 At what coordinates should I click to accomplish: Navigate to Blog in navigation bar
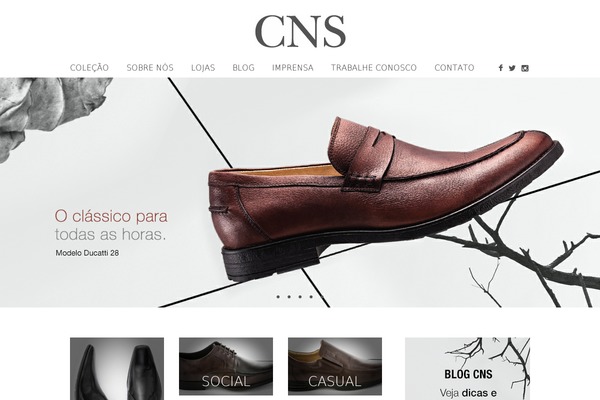pyautogui.click(x=243, y=68)
